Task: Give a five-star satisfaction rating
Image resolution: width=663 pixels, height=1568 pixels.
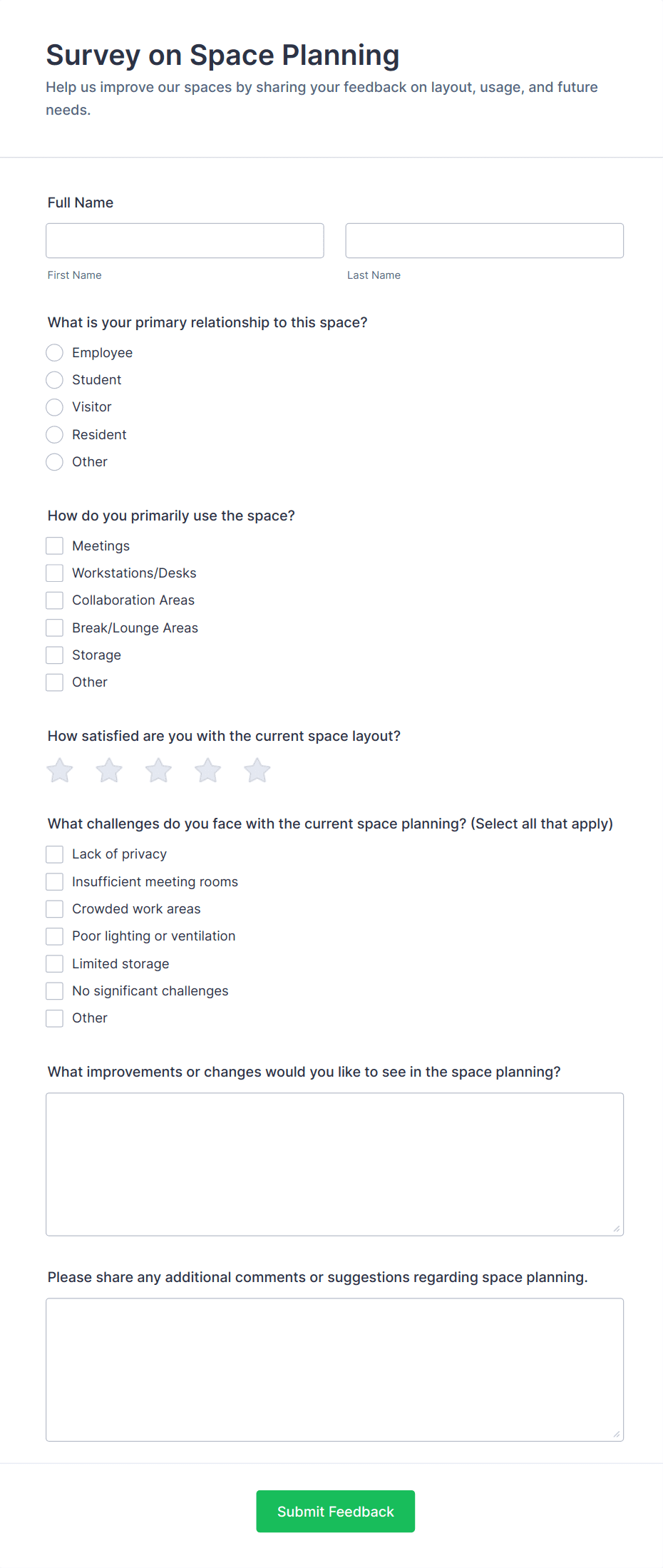Action: click(x=257, y=770)
